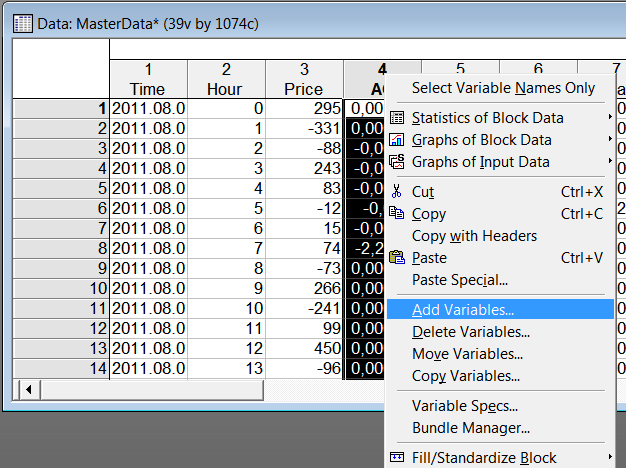Click Price cell with value -88
Viewport: 626px width, 468px height.
304,149
